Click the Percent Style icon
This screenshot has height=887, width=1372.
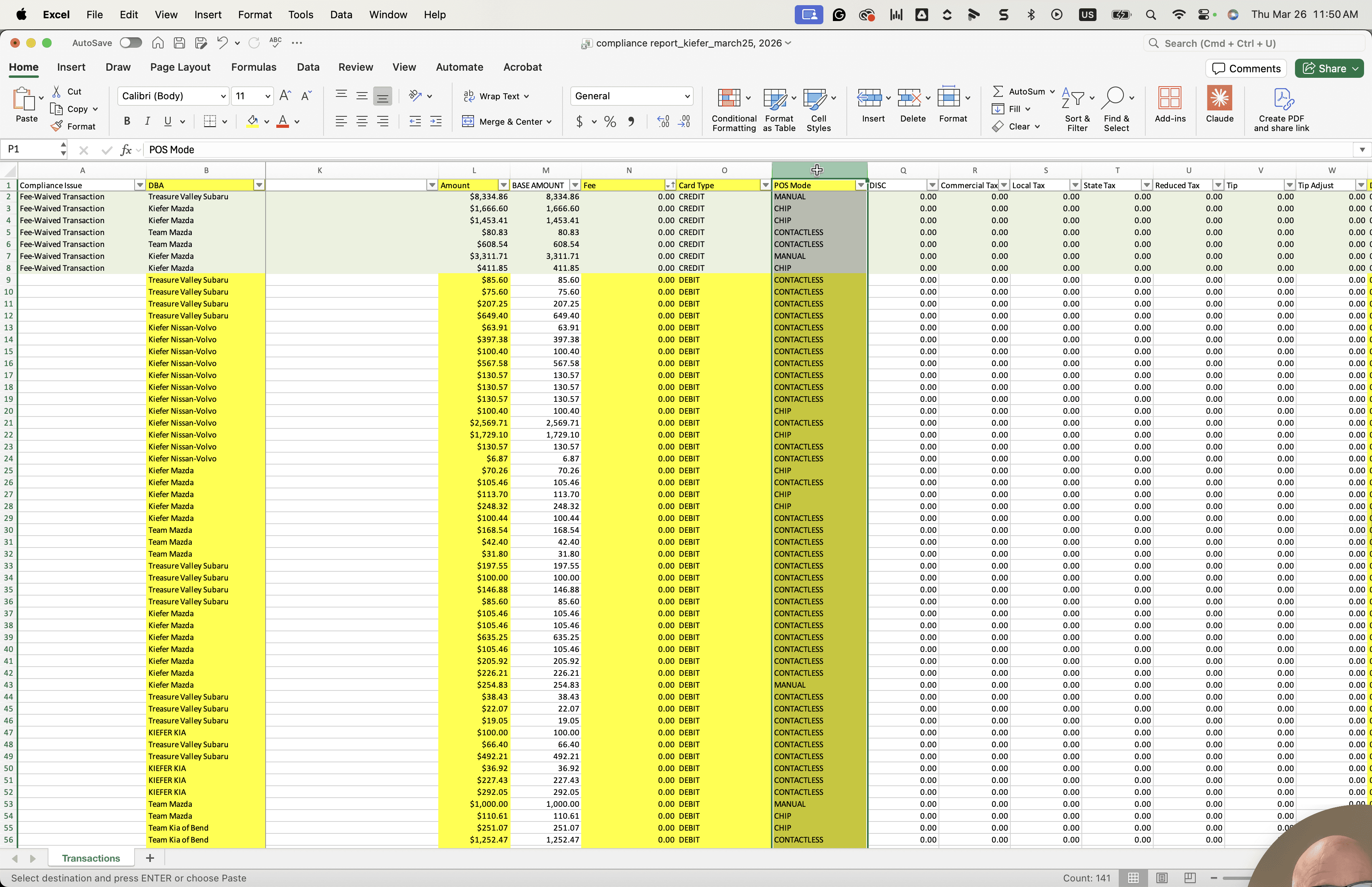pos(610,121)
